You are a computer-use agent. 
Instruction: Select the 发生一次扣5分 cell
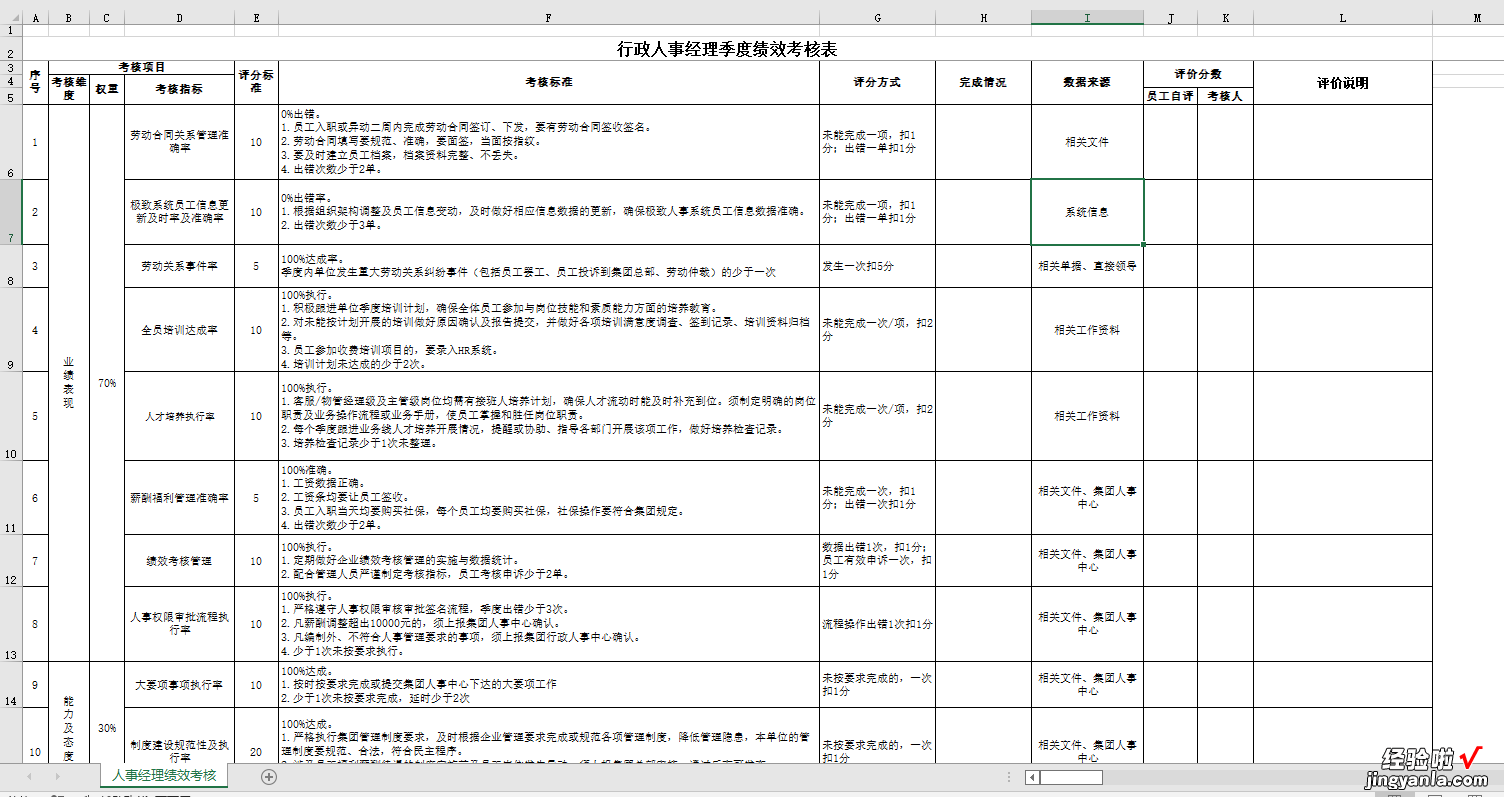877,266
